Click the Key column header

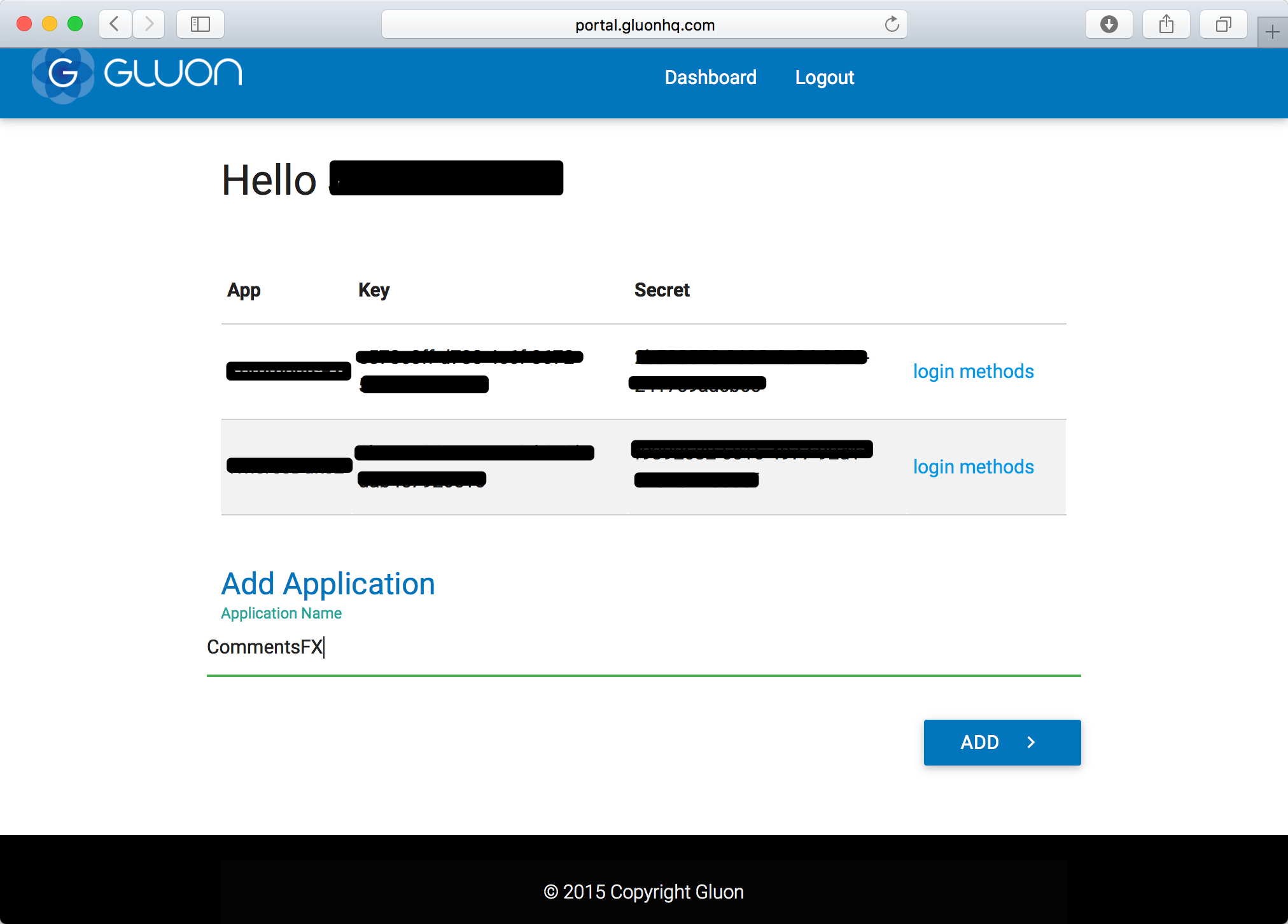tap(374, 290)
